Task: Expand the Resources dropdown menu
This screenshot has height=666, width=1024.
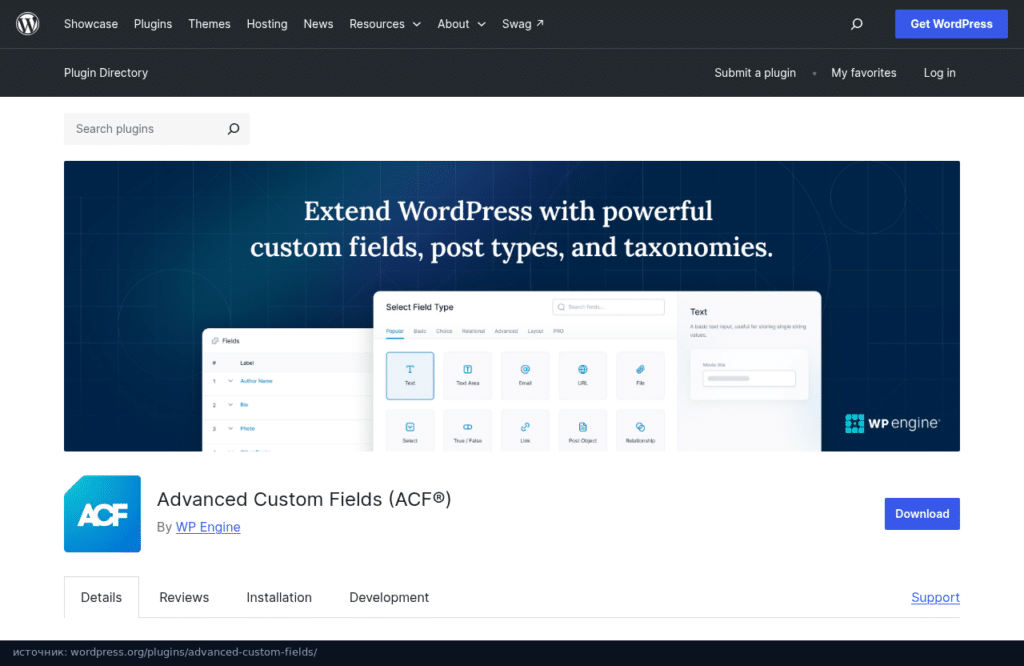Action: (x=385, y=24)
